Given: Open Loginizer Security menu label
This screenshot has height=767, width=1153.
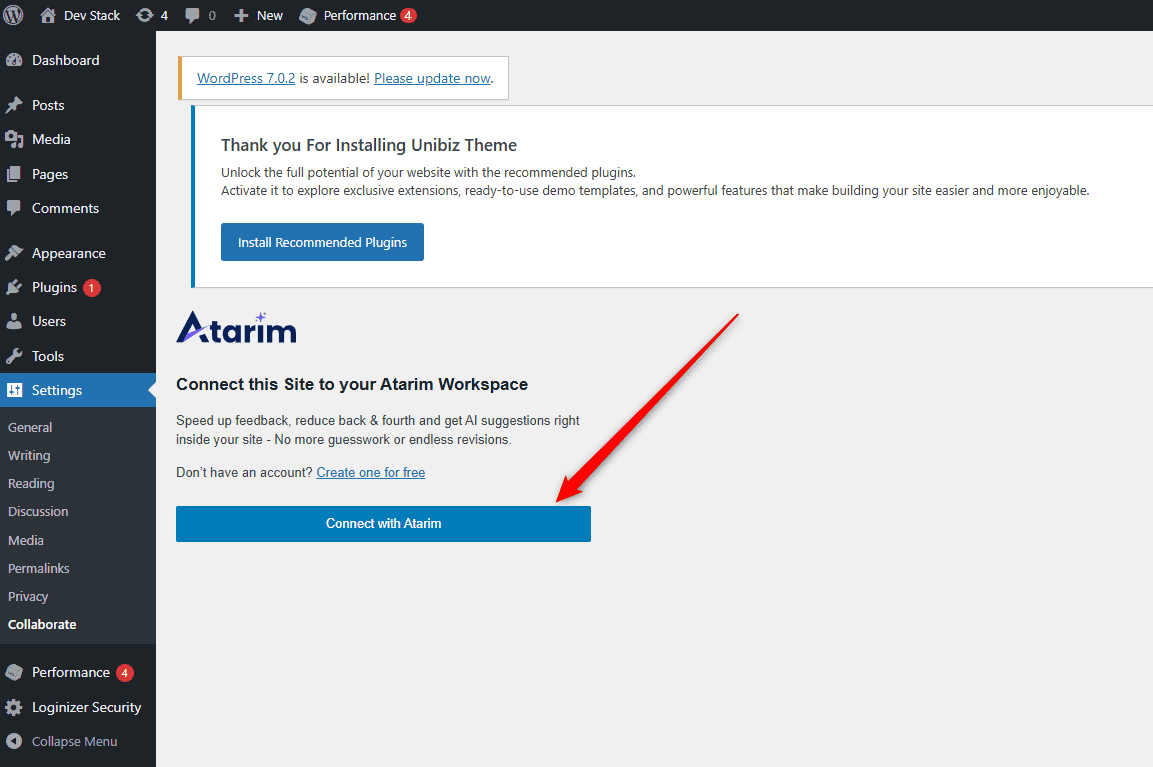Looking at the screenshot, I should tap(87, 707).
